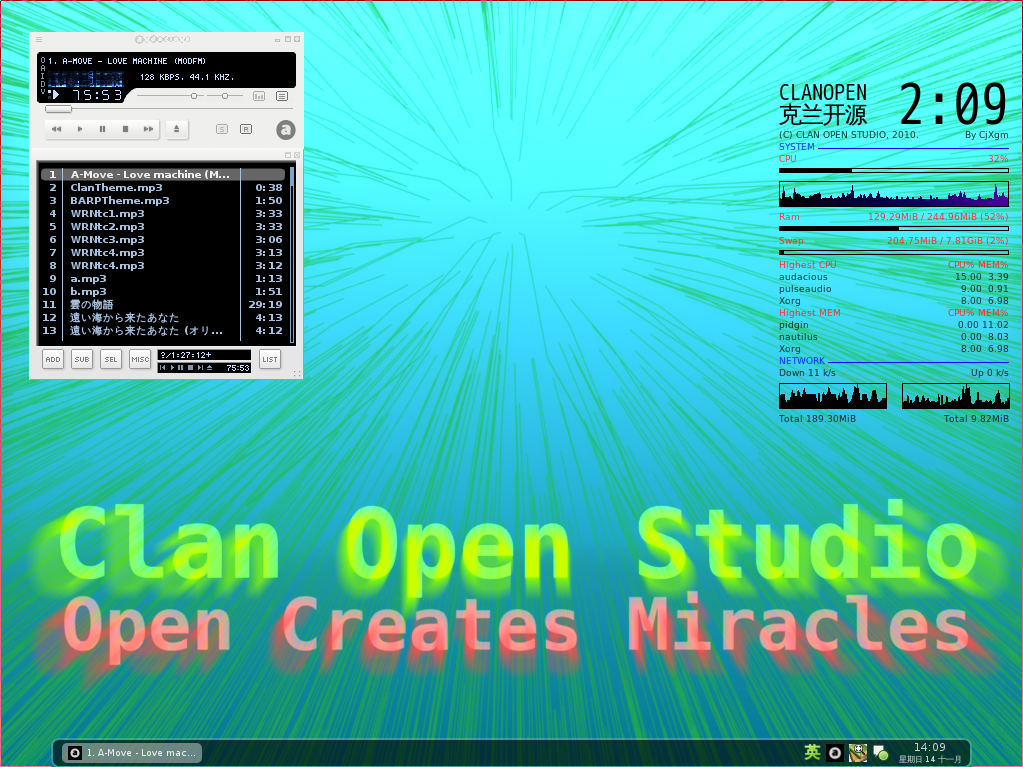Toggle visualization via the V letter
The width and height of the screenshot is (1023, 767).
(43, 91)
